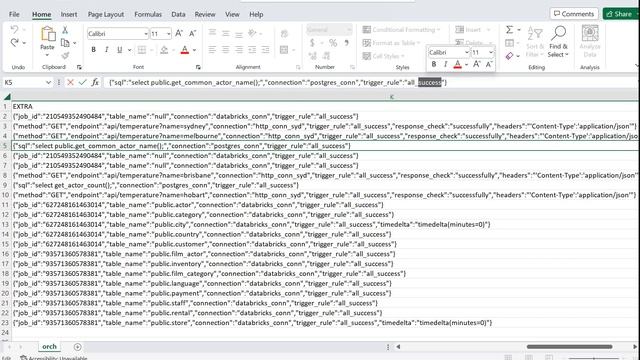640x360 pixels.
Task: Click Insert Function fx icon
Action: pyautogui.click(x=95, y=82)
